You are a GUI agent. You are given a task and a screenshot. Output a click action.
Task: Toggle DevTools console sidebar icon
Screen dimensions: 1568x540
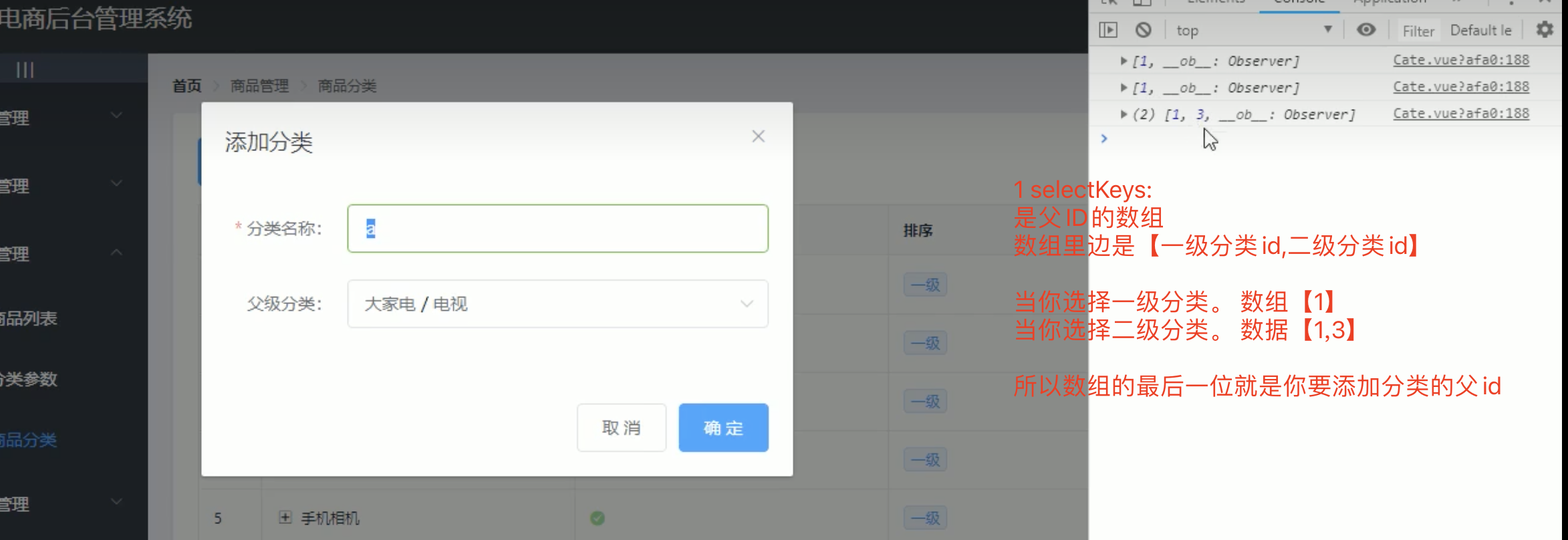[x=1108, y=30]
